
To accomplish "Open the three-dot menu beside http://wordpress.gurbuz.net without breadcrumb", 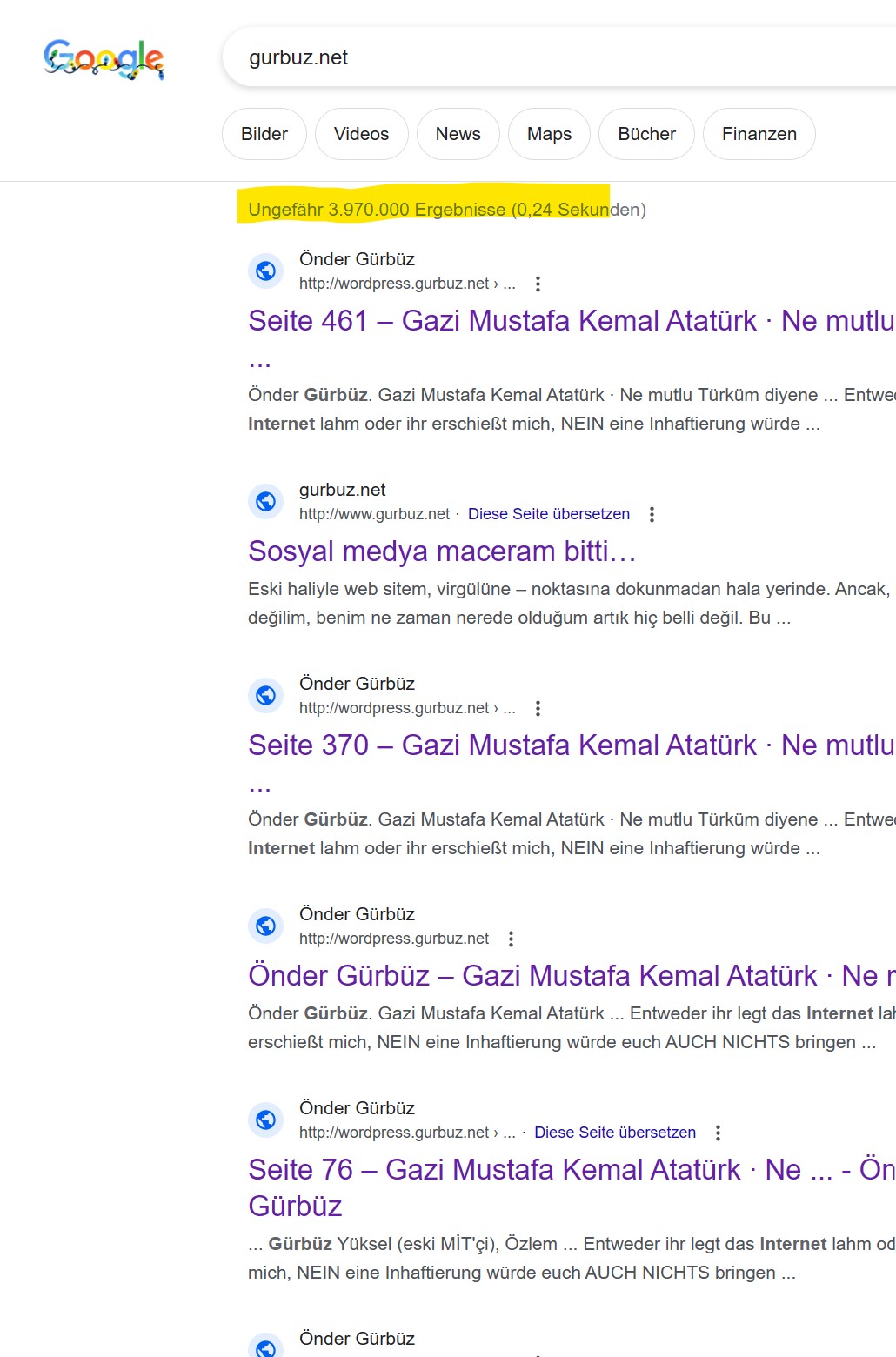I will [x=511, y=939].
